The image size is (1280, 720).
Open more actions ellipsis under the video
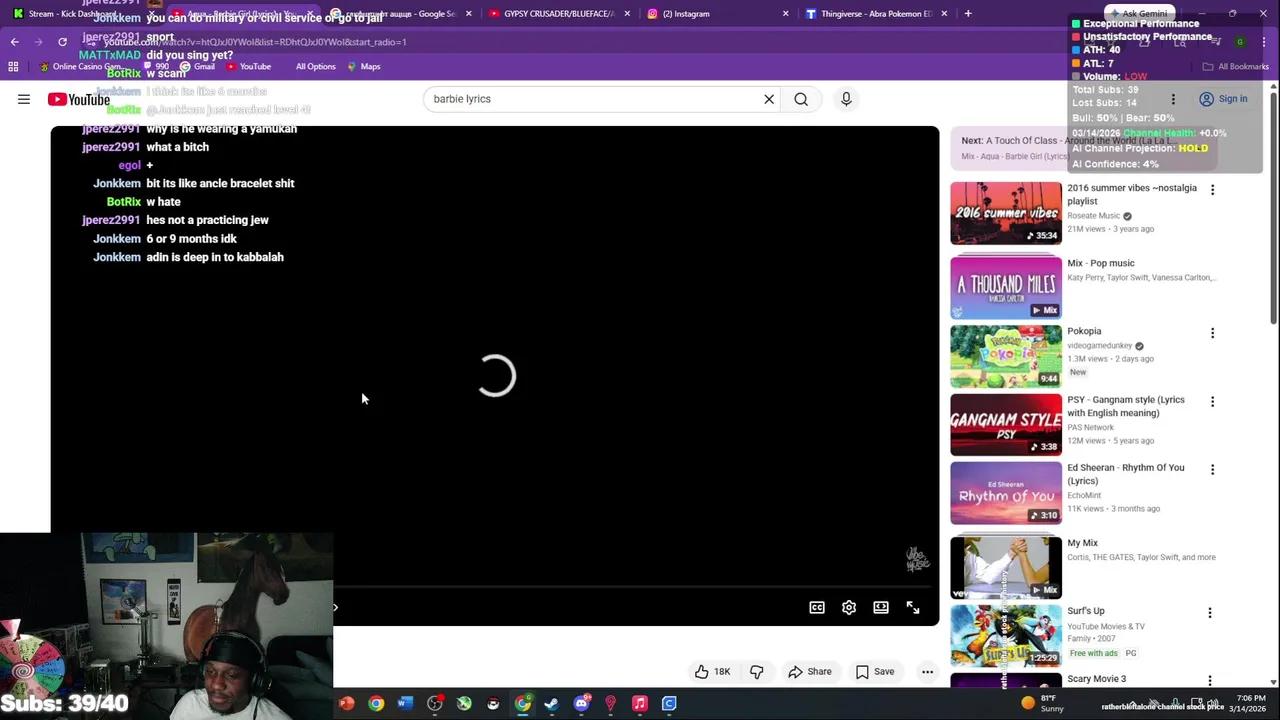(927, 672)
